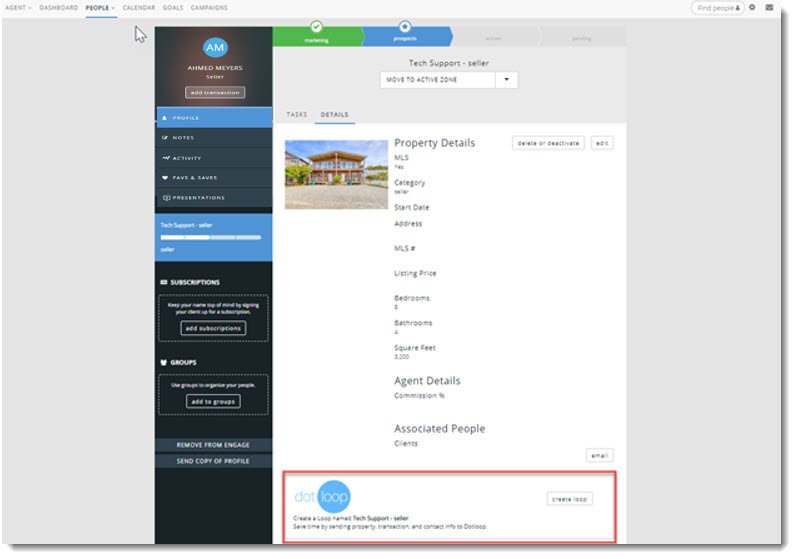Click the Ahmed Meyers name
Viewport: 796px width, 559px height.
click(x=217, y=68)
